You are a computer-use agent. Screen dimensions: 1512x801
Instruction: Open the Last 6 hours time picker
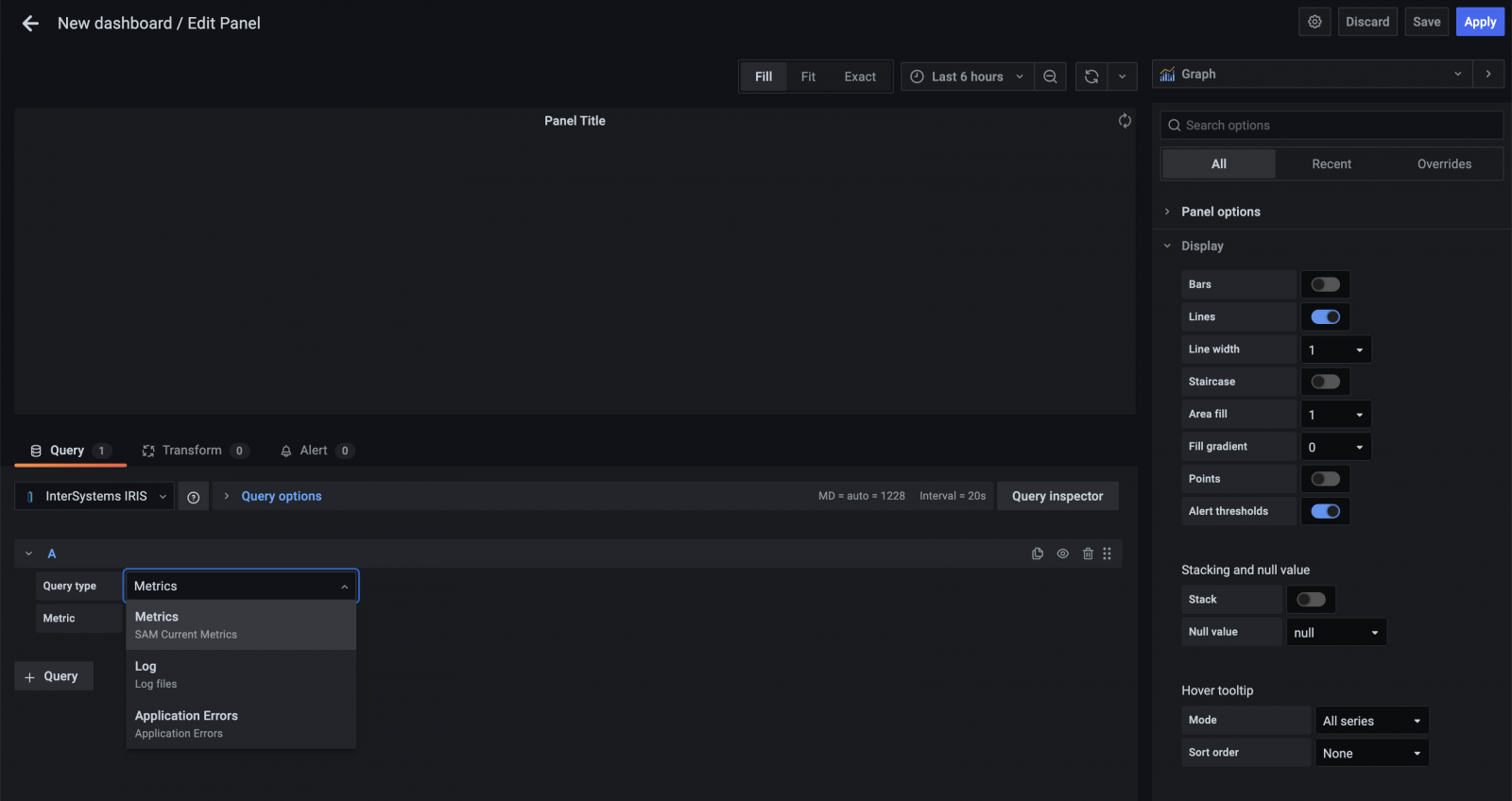point(967,77)
